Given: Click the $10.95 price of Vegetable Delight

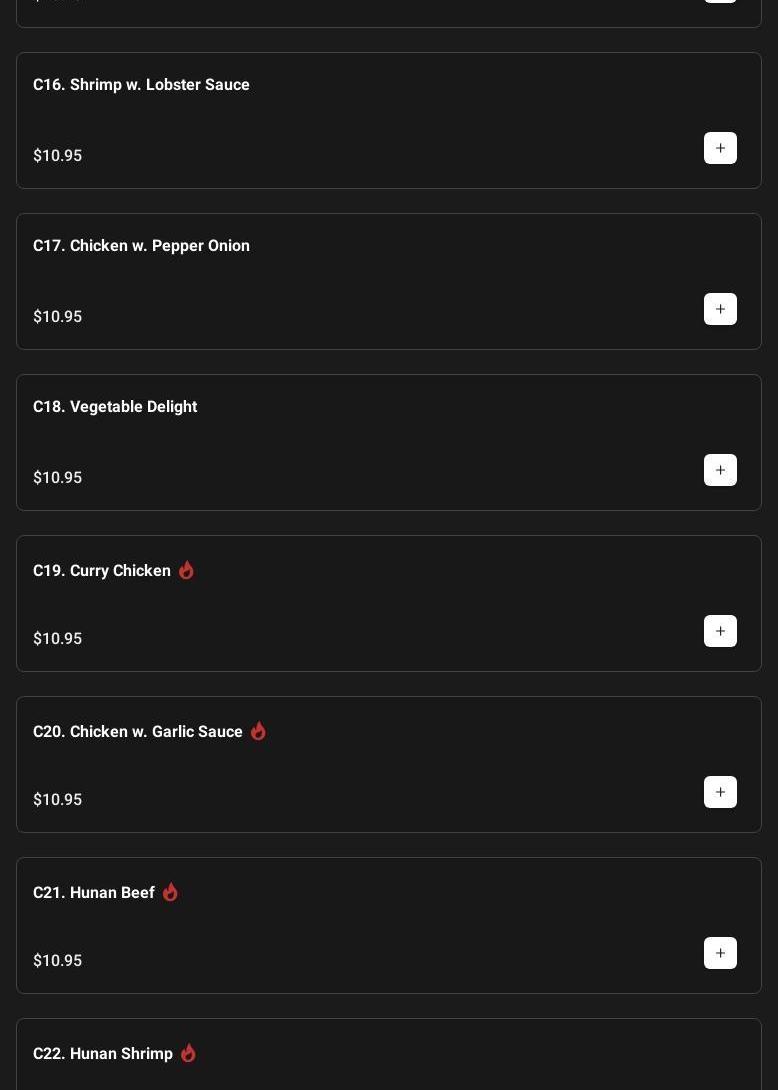Looking at the screenshot, I should [58, 478].
